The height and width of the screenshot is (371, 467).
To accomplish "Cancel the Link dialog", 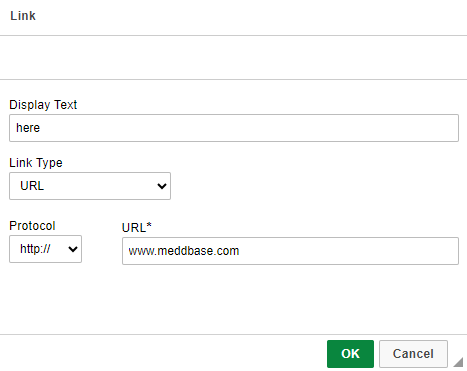I will click(x=413, y=354).
